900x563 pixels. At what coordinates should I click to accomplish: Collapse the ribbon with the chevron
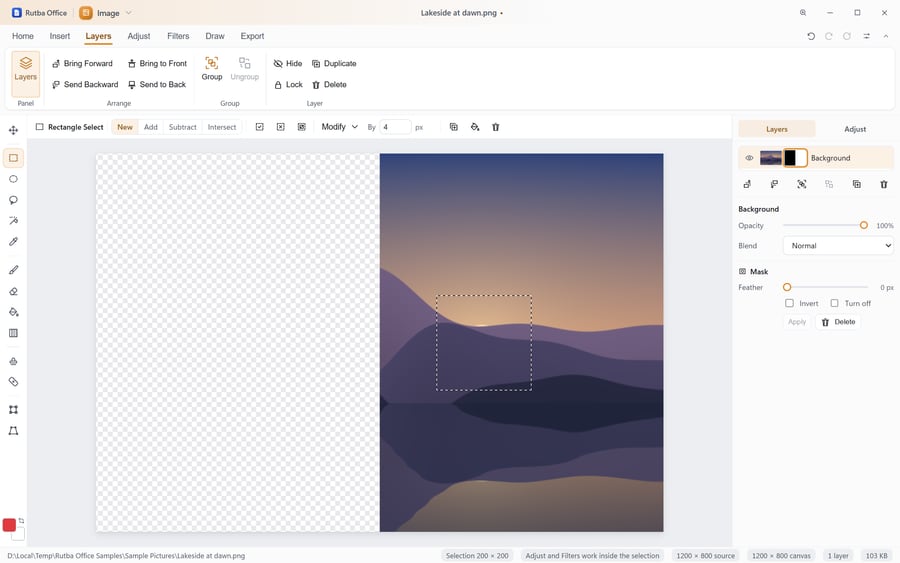[886, 36]
